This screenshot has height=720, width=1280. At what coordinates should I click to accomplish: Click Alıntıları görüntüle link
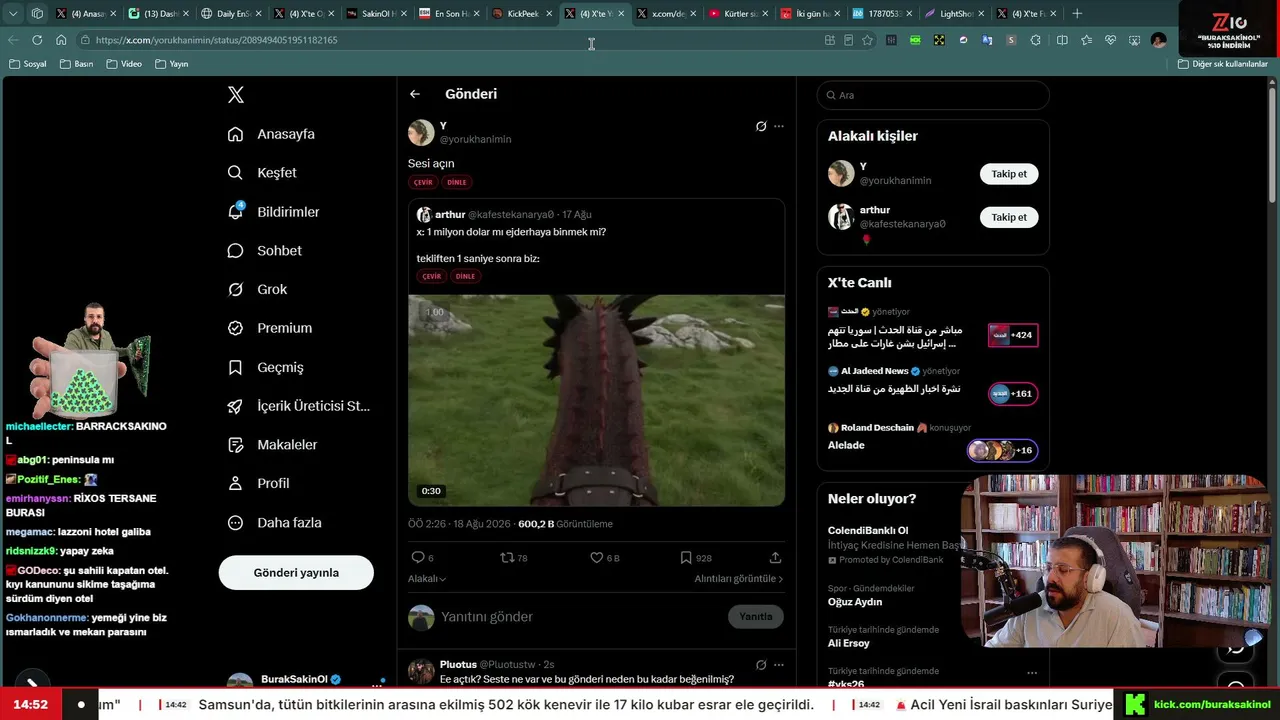click(x=739, y=579)
